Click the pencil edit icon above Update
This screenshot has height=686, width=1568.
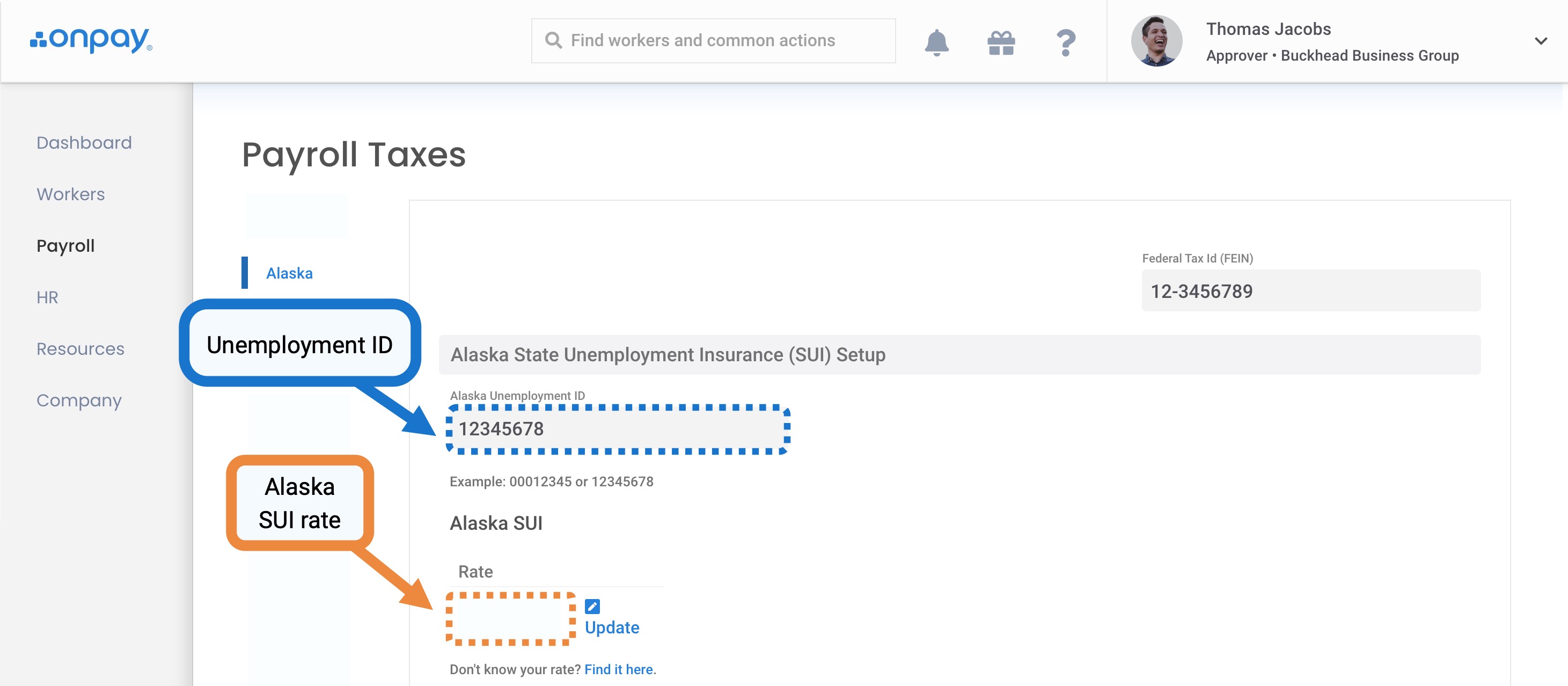coord(592,606)
